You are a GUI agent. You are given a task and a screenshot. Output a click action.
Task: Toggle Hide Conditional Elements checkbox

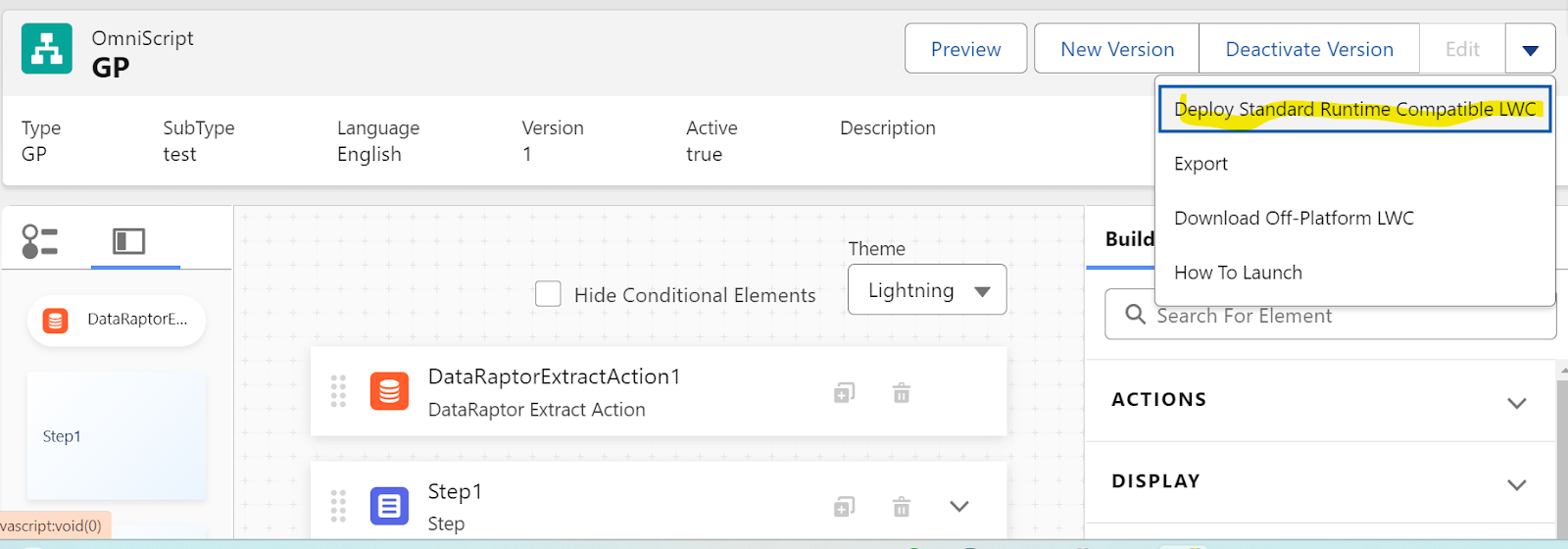coord(549,294)
